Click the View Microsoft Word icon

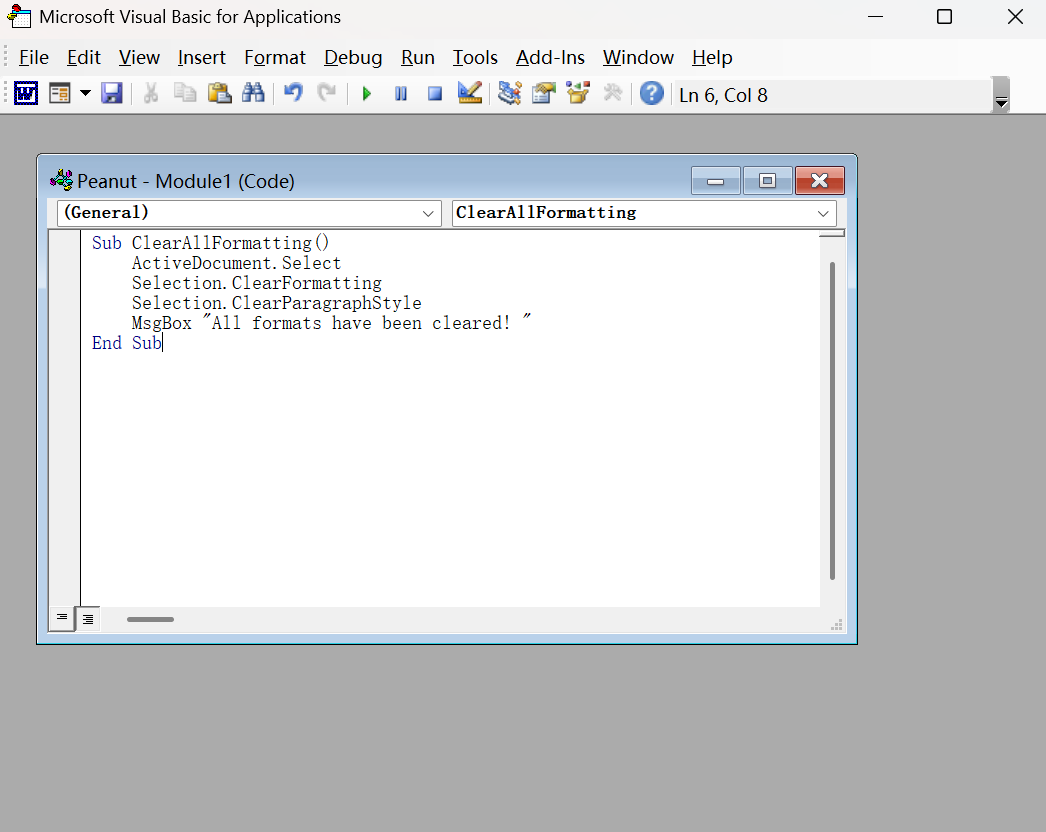26,94
